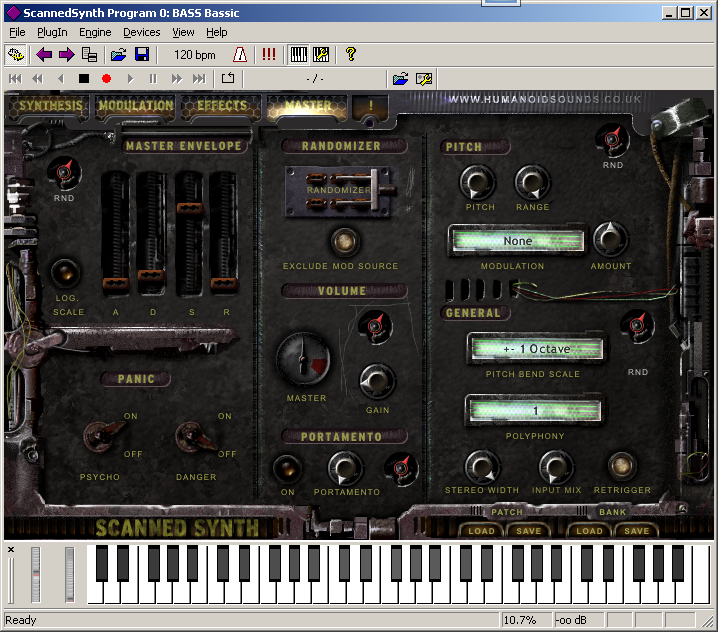Open the Modulation source selector showing None

click(517, 241)
